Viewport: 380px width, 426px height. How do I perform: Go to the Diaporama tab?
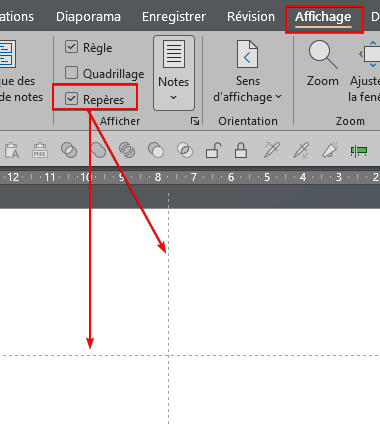point(88,17)
